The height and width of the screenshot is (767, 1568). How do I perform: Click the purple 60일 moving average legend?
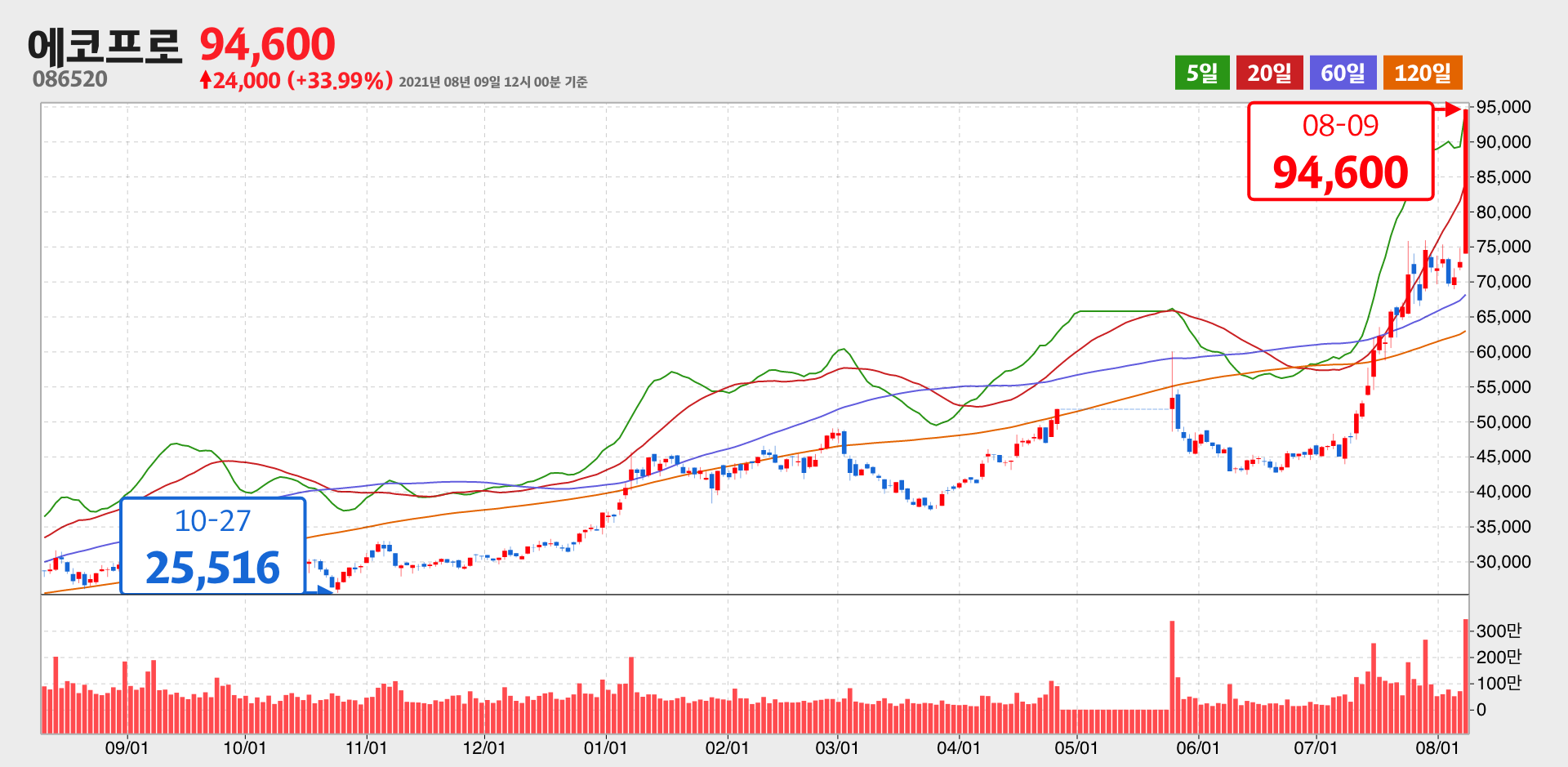click(x=1343, y=73)
